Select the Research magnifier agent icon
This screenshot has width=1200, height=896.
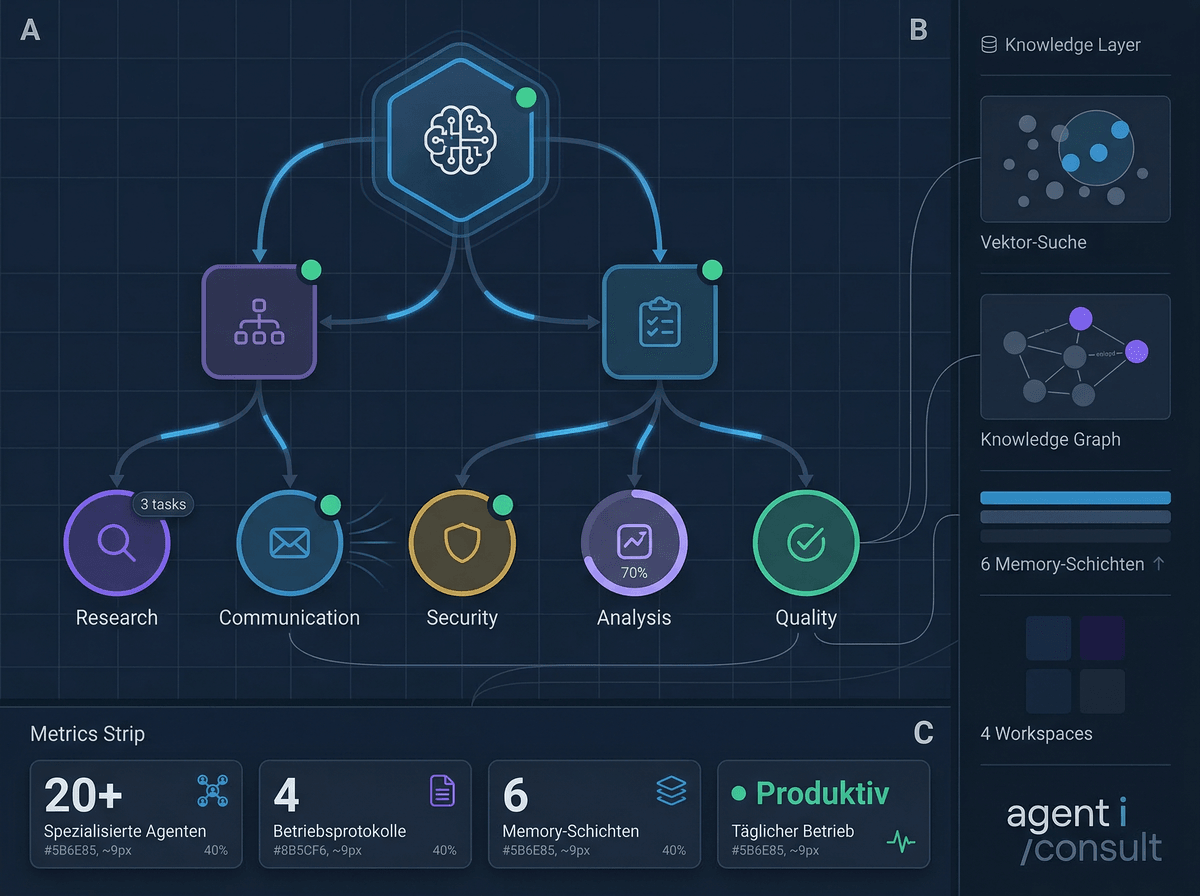click(117, 543)
